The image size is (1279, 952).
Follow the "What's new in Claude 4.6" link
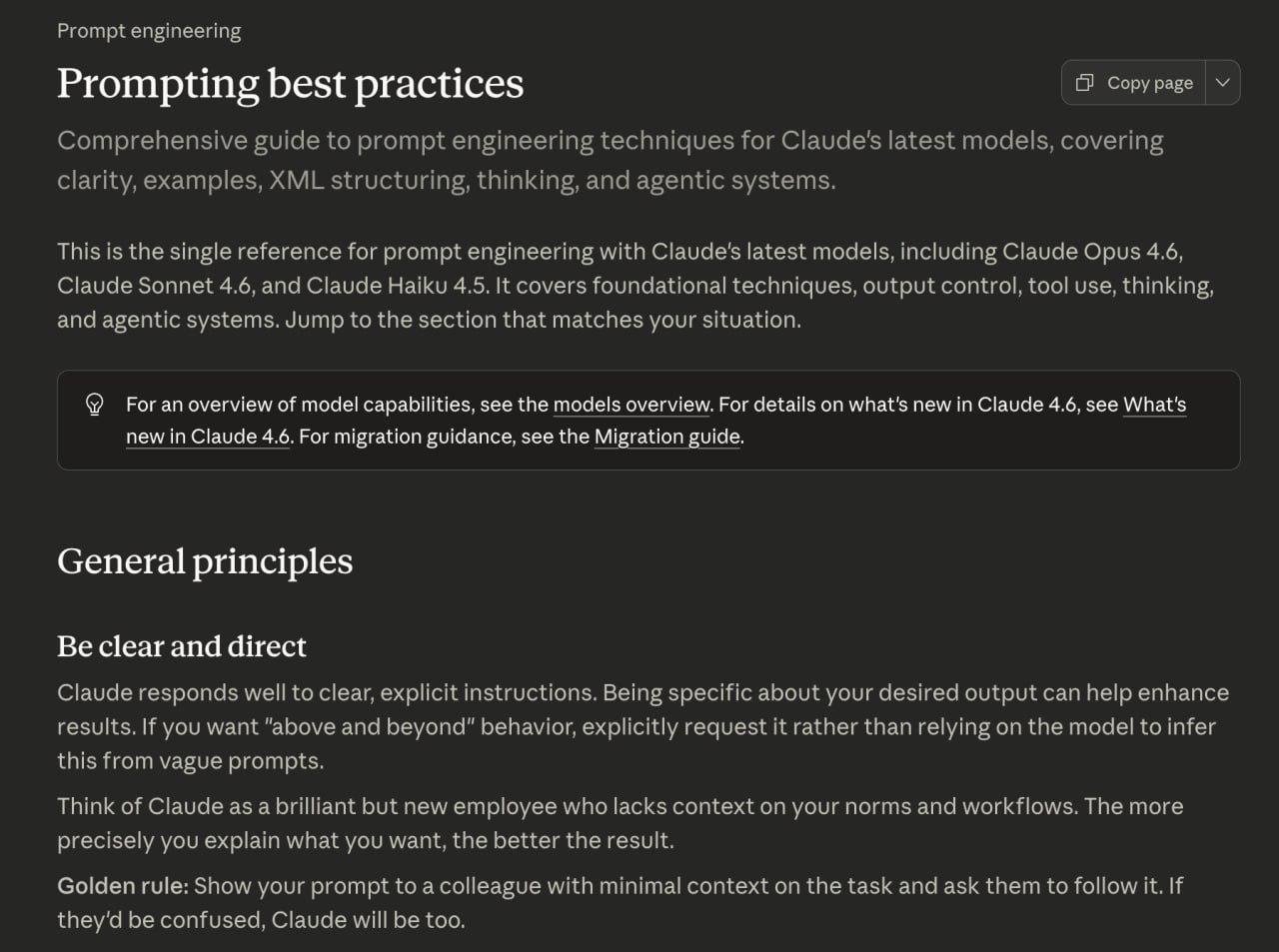[1154, 405]
